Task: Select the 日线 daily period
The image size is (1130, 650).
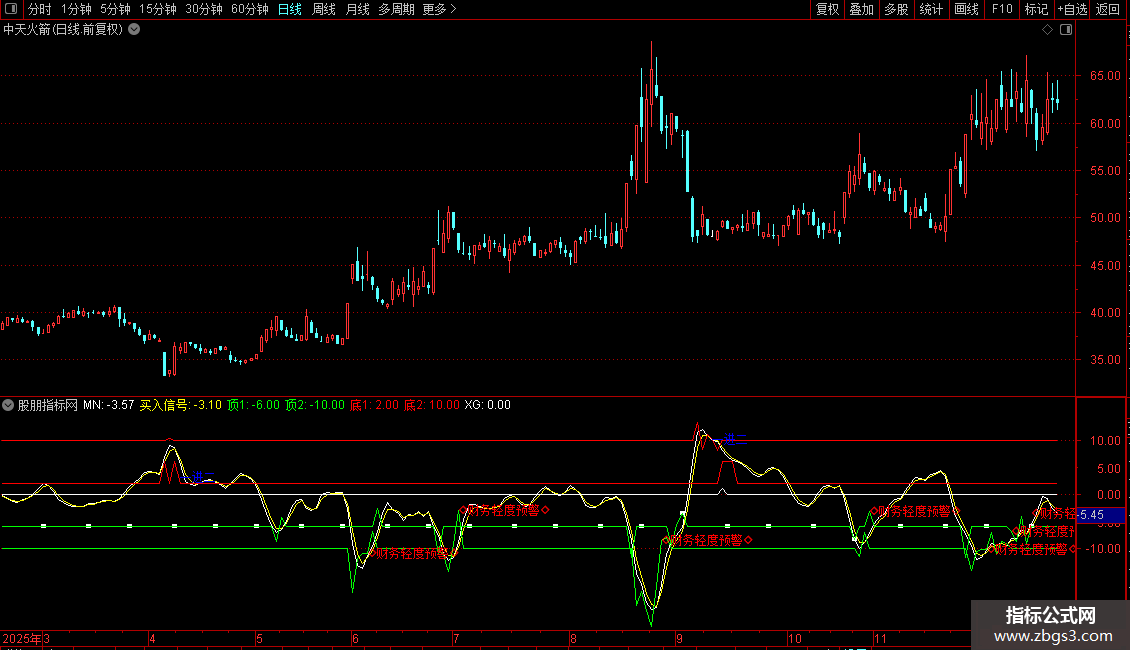Action: tap(290, 9)
